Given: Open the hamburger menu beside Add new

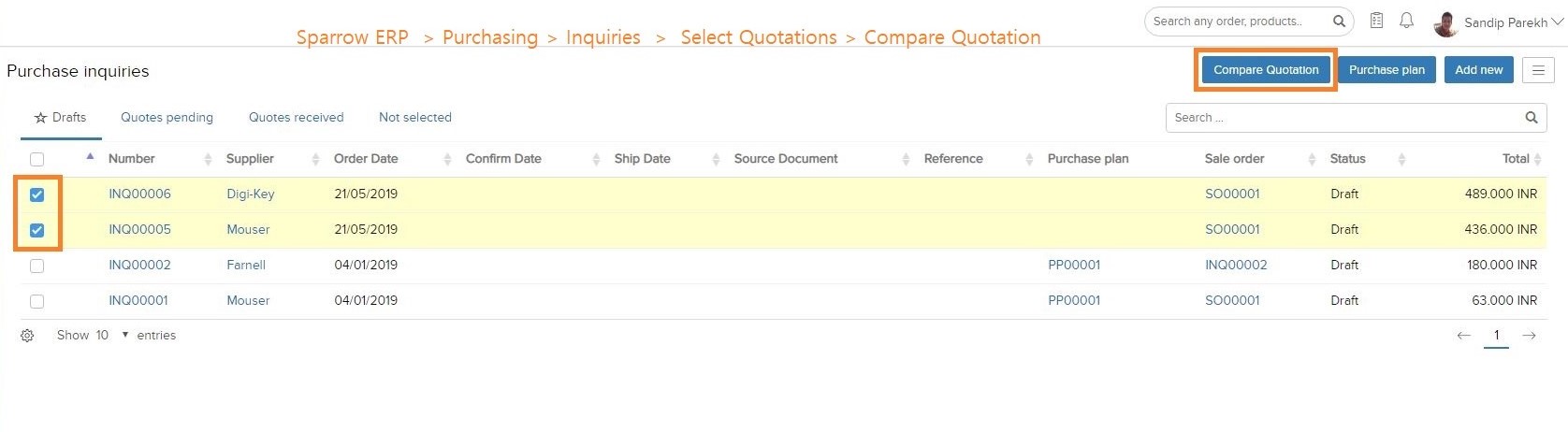Looking at the screenshot, I should (1538, 70).
